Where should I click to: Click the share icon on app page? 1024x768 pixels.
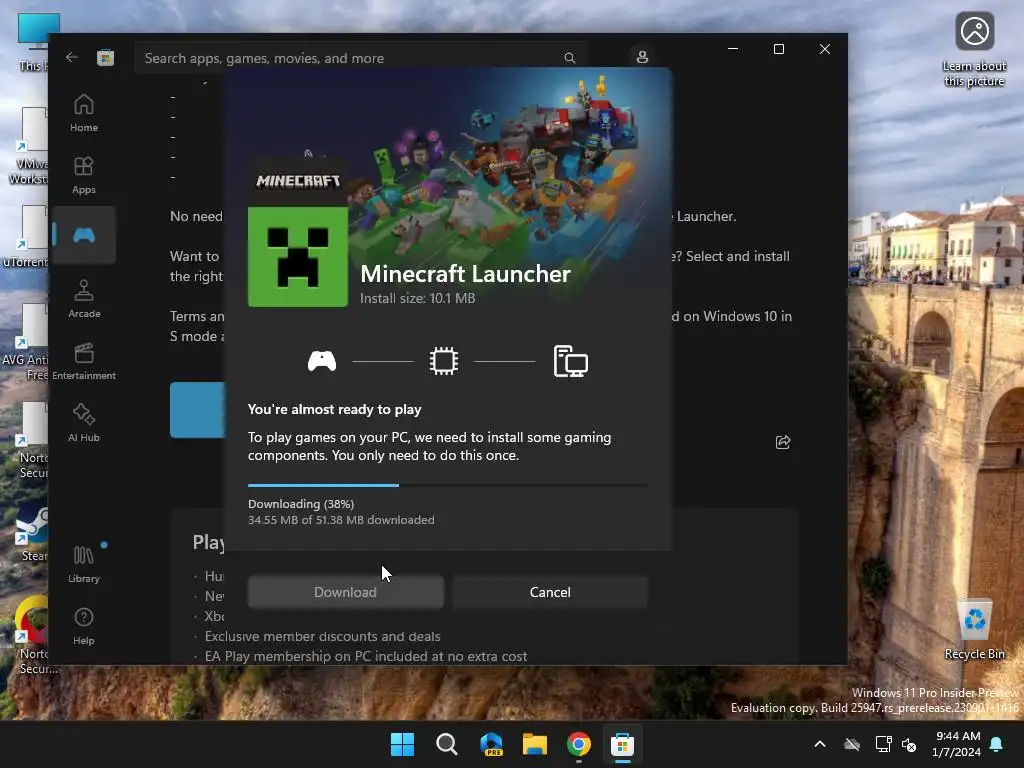click(782, 442)
